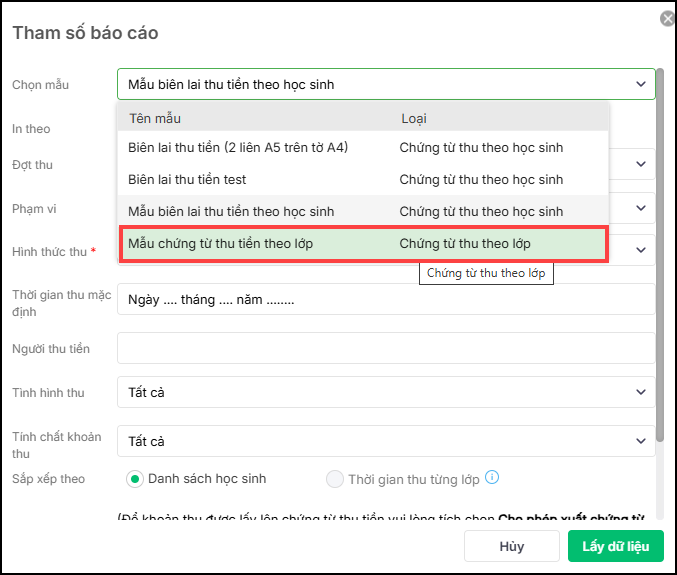The image size is (677, 575).
Task: Open the Tính chất khoản thu dropdown
Action: coord(641,441)
